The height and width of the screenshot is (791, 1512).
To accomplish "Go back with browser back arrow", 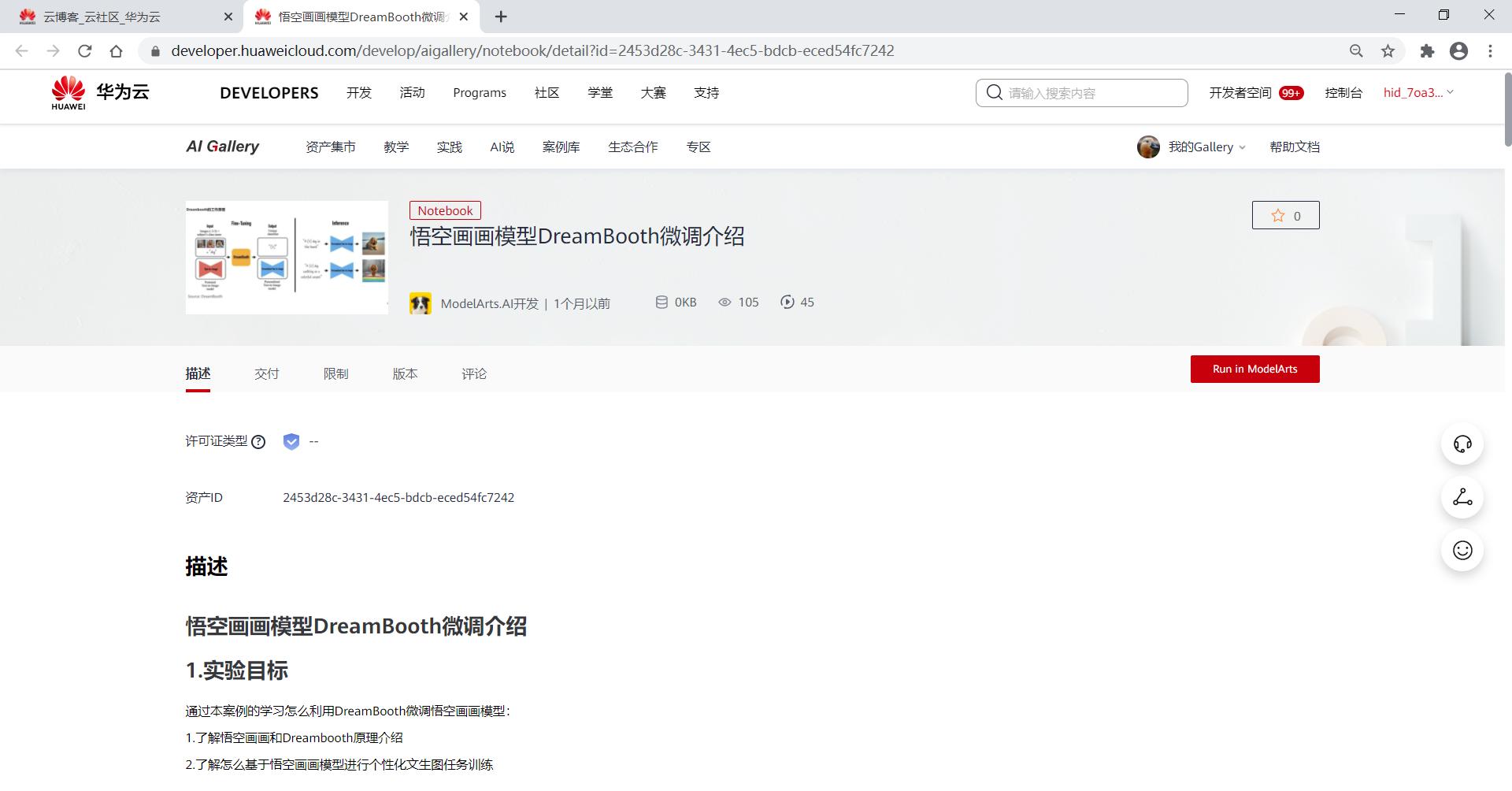I will 22,51.
